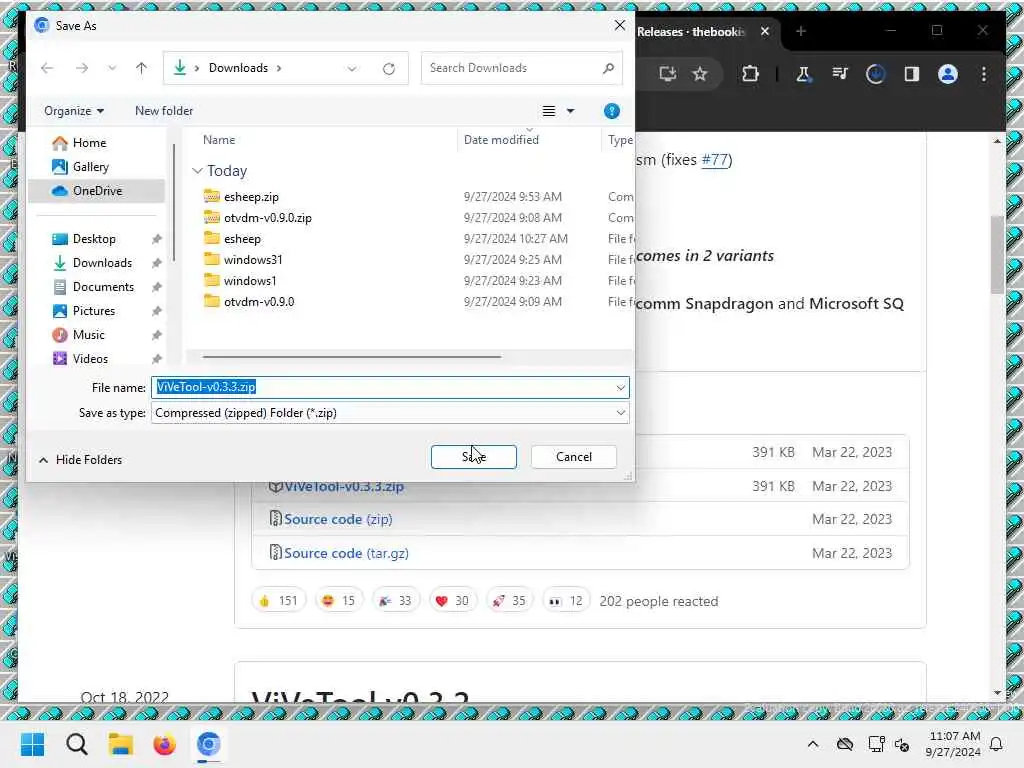Click install app icon in browser address bar
Image resolution: width=1024 pixels, height=768 pixels.
667,74
